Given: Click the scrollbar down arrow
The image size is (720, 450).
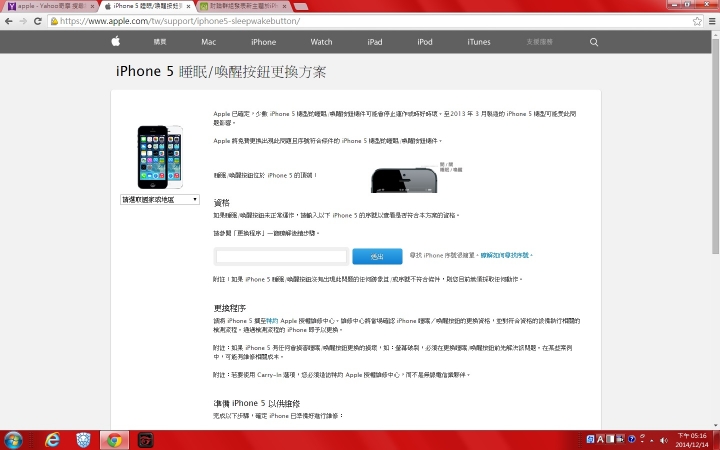Looking at the screenshot, I should click(x=715, y=426).
